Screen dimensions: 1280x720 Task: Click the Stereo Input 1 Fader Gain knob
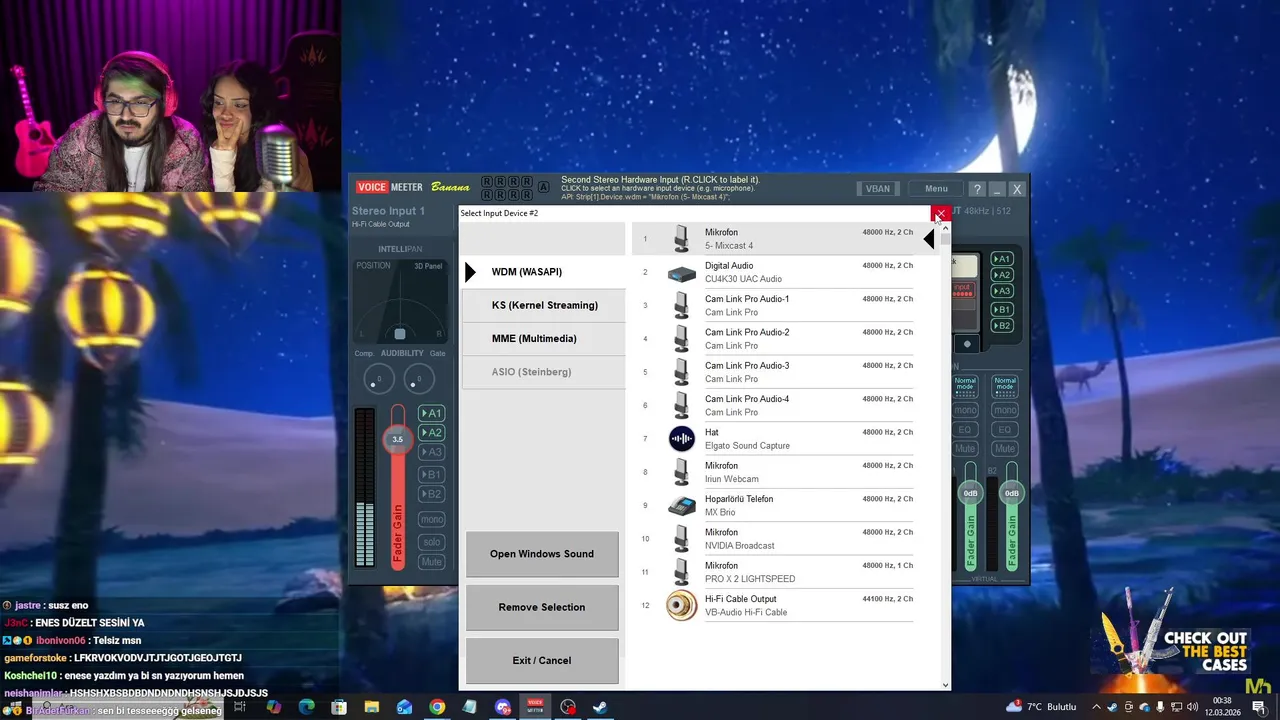[x=397, y=439]
